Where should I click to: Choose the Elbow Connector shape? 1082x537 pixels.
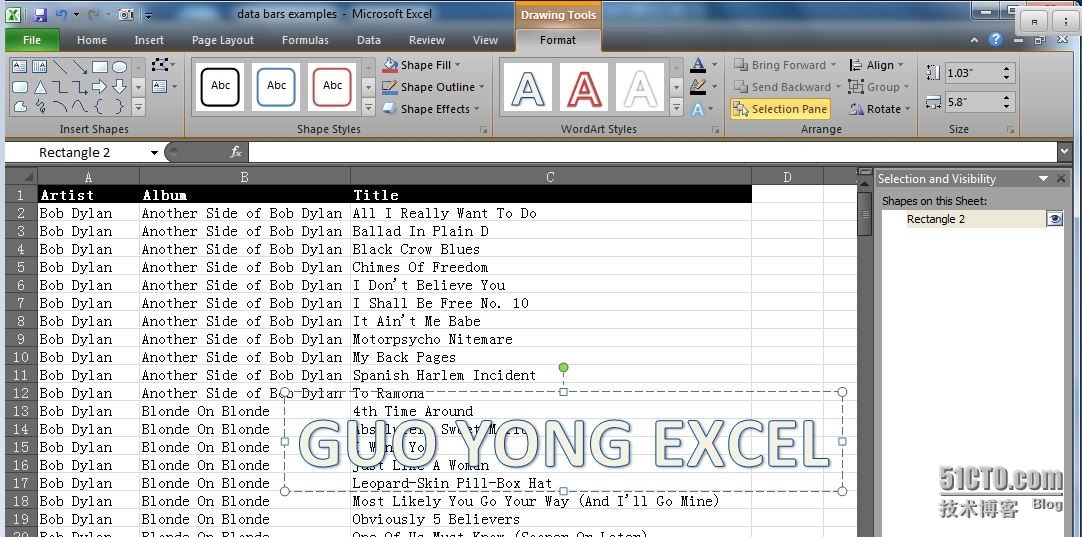pos(60,87)
